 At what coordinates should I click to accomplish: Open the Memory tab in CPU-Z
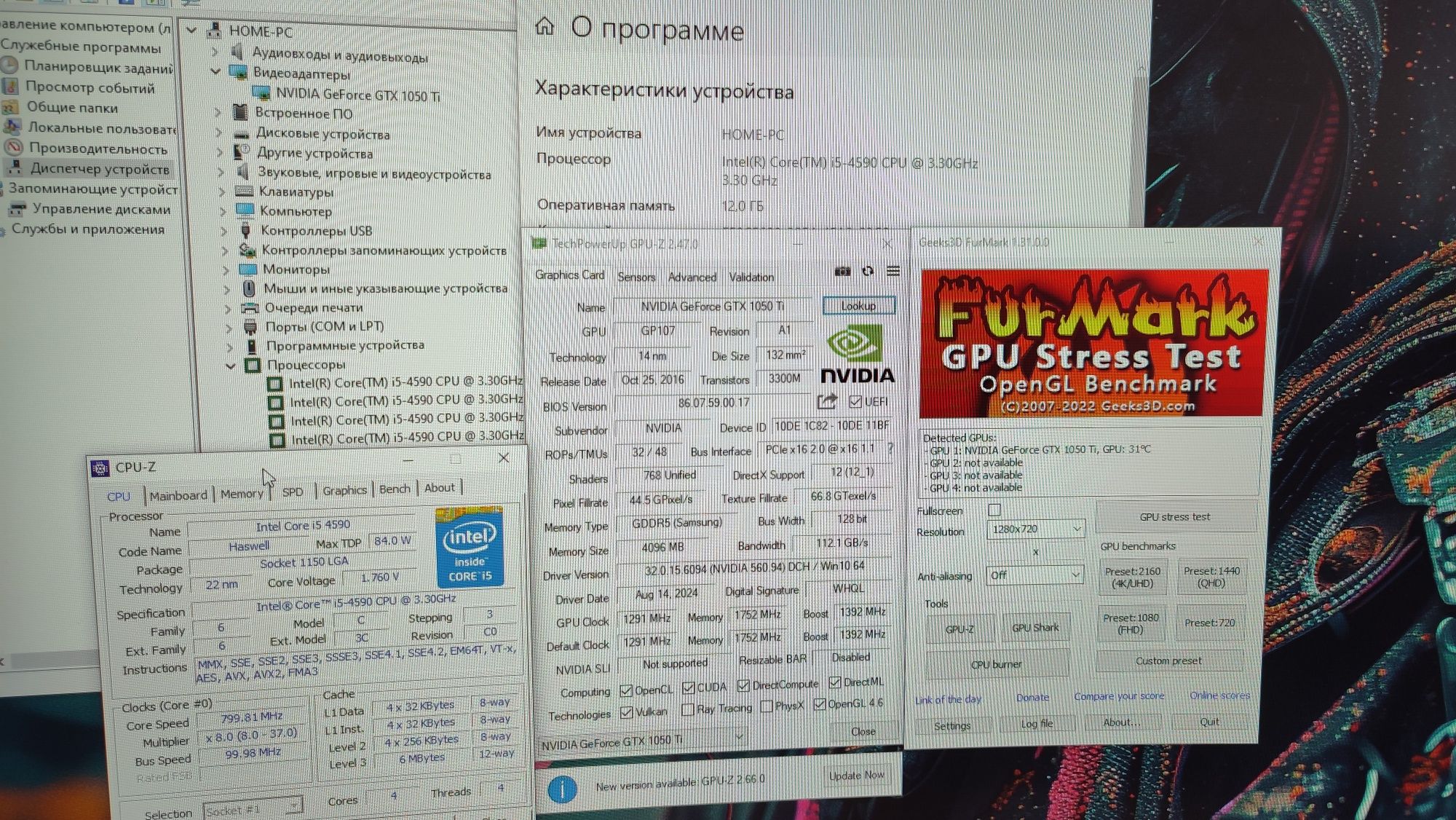click(242, 493)
